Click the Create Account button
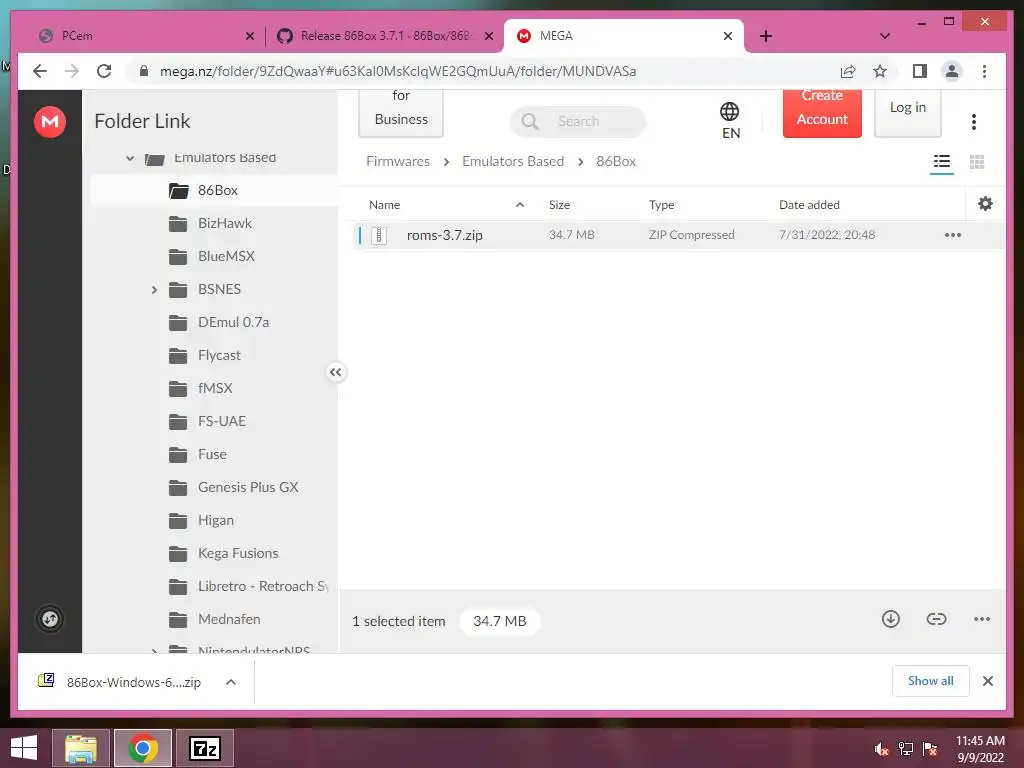This screenshot has width=1024, height=768. [822, 113]
